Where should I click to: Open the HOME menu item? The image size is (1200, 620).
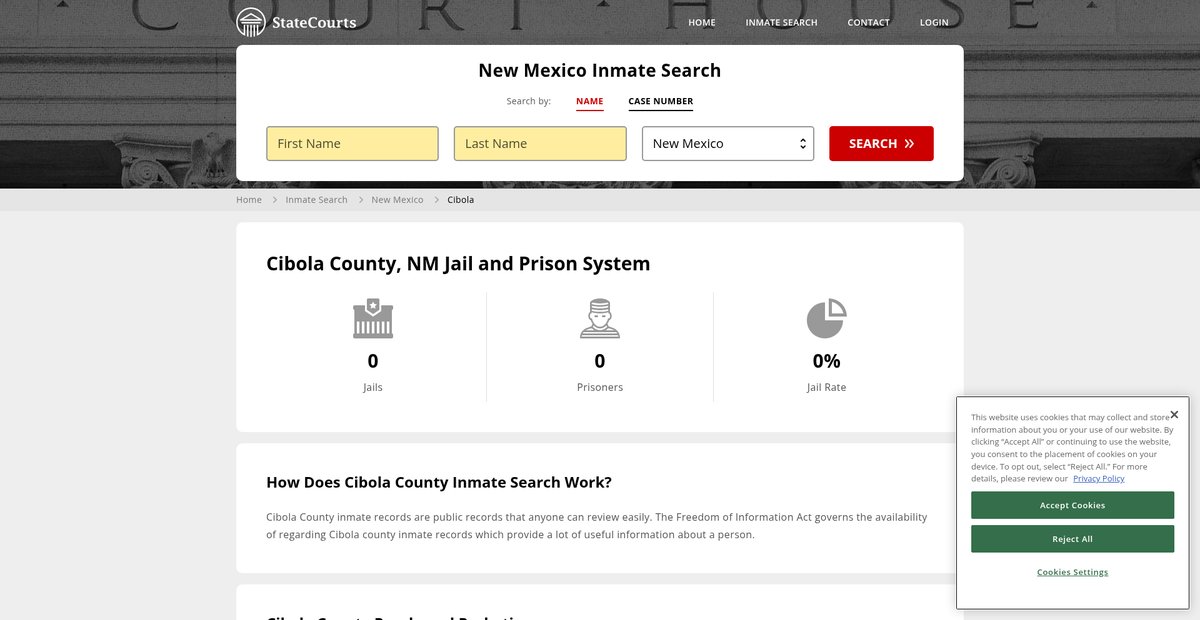click(x=702, y=22)
